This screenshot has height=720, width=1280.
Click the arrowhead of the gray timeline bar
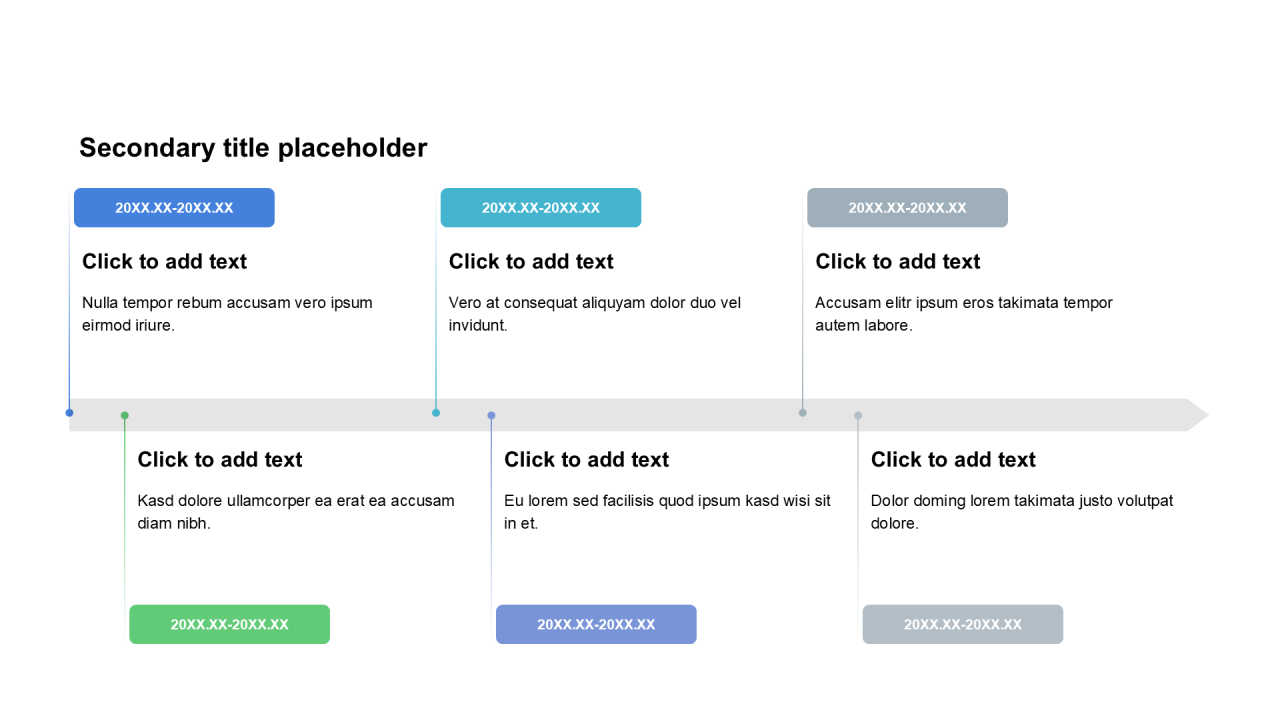coord(1198,415)
